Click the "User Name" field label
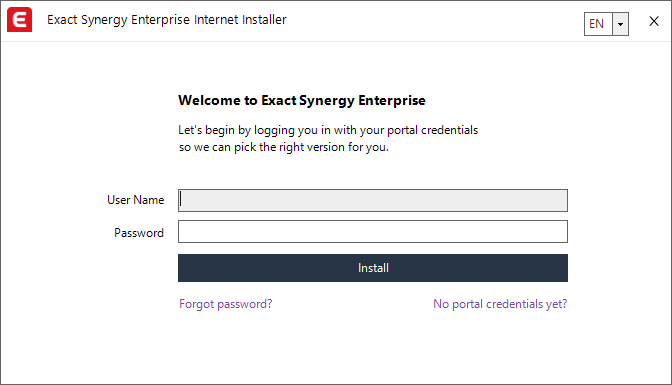Screen dimensions: 672x385 click(135, 200)
